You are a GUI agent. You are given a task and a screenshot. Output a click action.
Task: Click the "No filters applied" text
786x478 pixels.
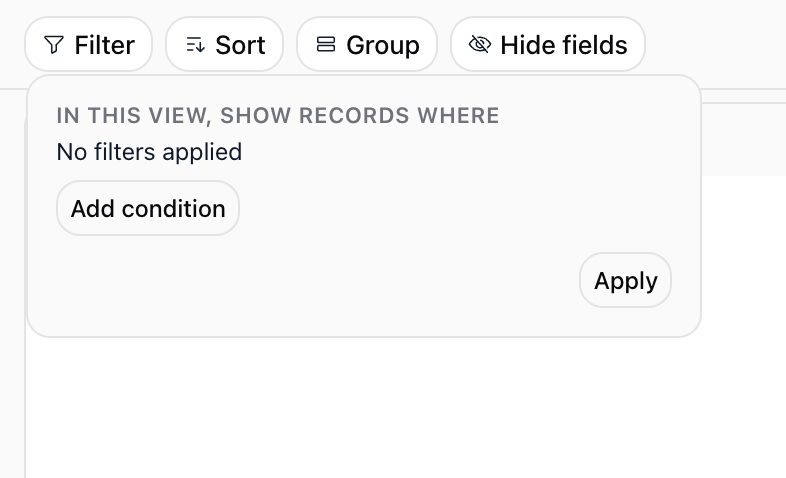pos(149,152)
